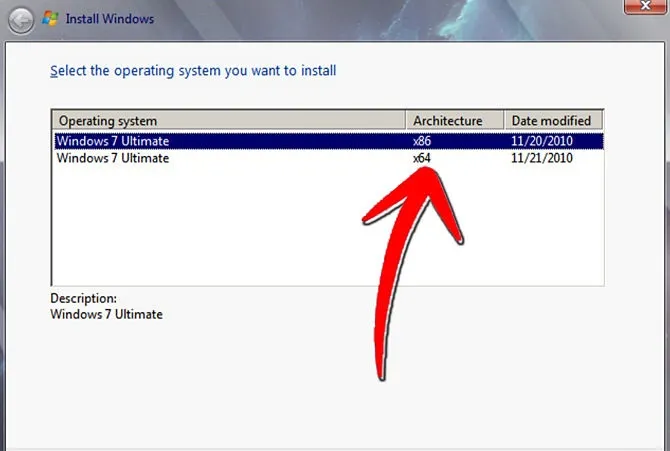Click the Description label
670x451 pixels.
(83, 298)
